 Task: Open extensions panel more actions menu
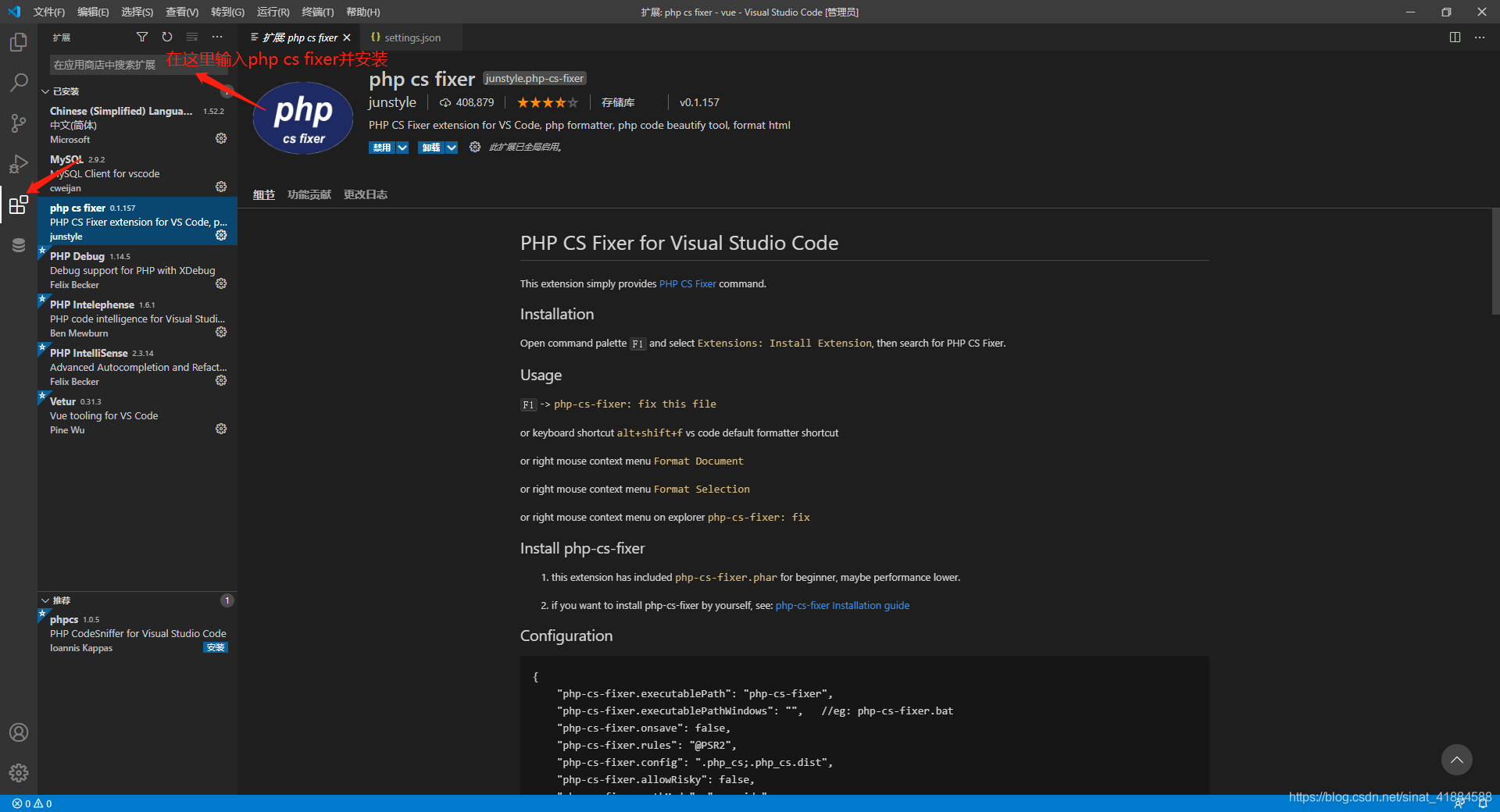pos(217,37)
